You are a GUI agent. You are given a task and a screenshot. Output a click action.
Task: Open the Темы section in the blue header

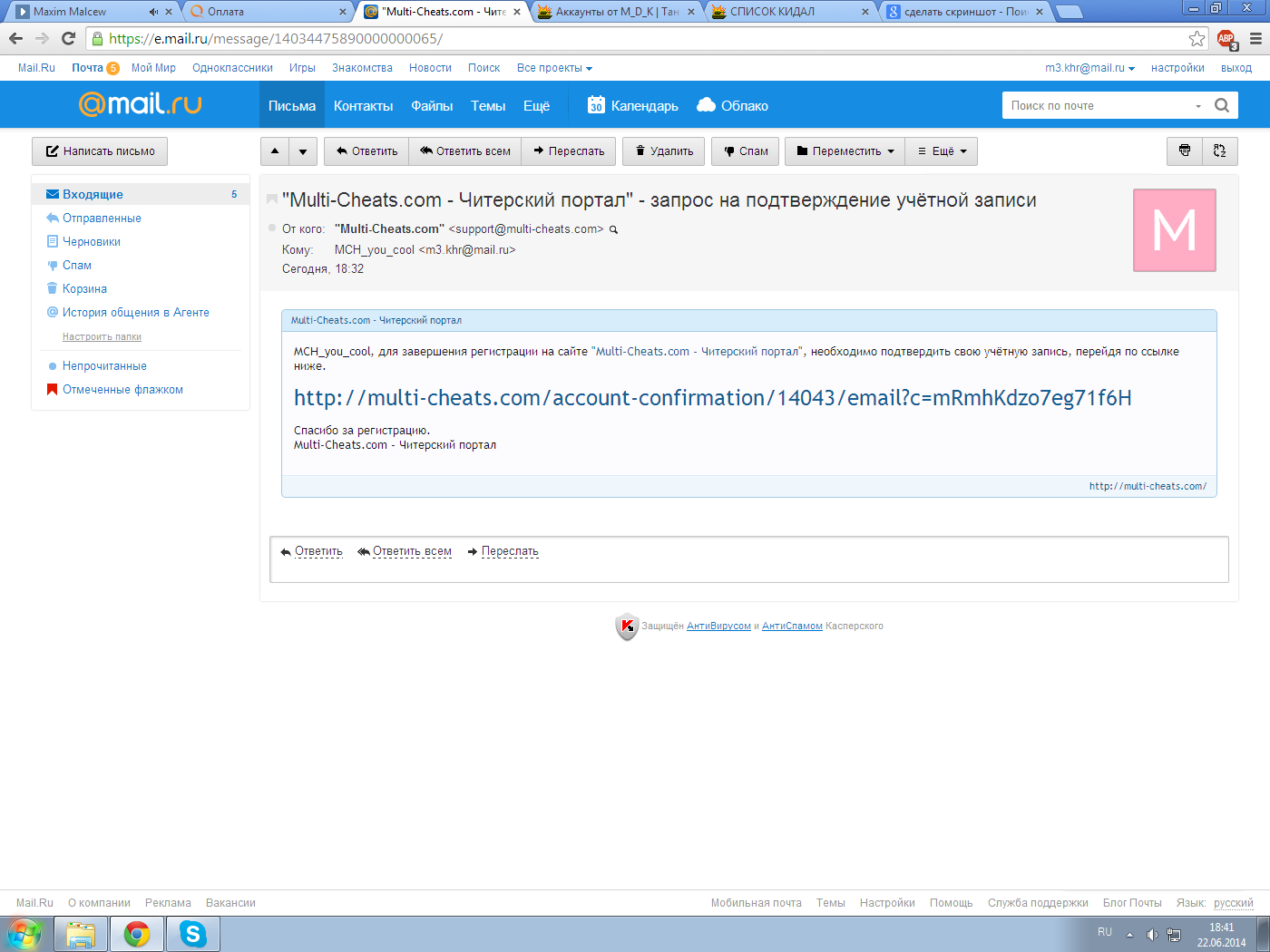488,105
